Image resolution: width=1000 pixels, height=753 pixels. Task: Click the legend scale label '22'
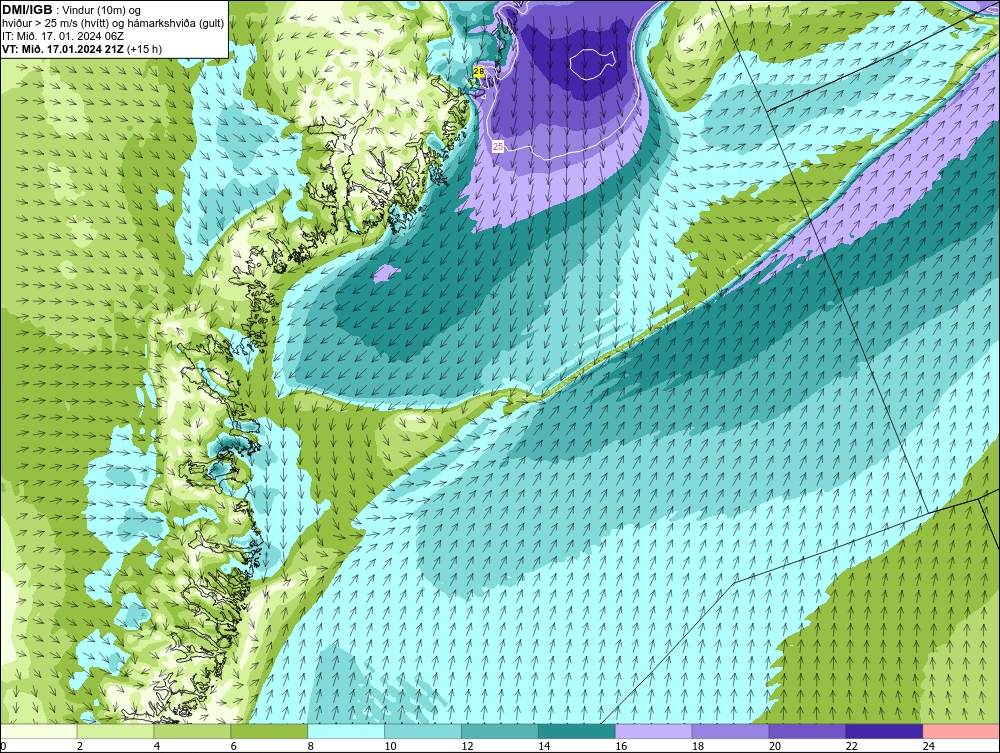click(x=851, y=746)
